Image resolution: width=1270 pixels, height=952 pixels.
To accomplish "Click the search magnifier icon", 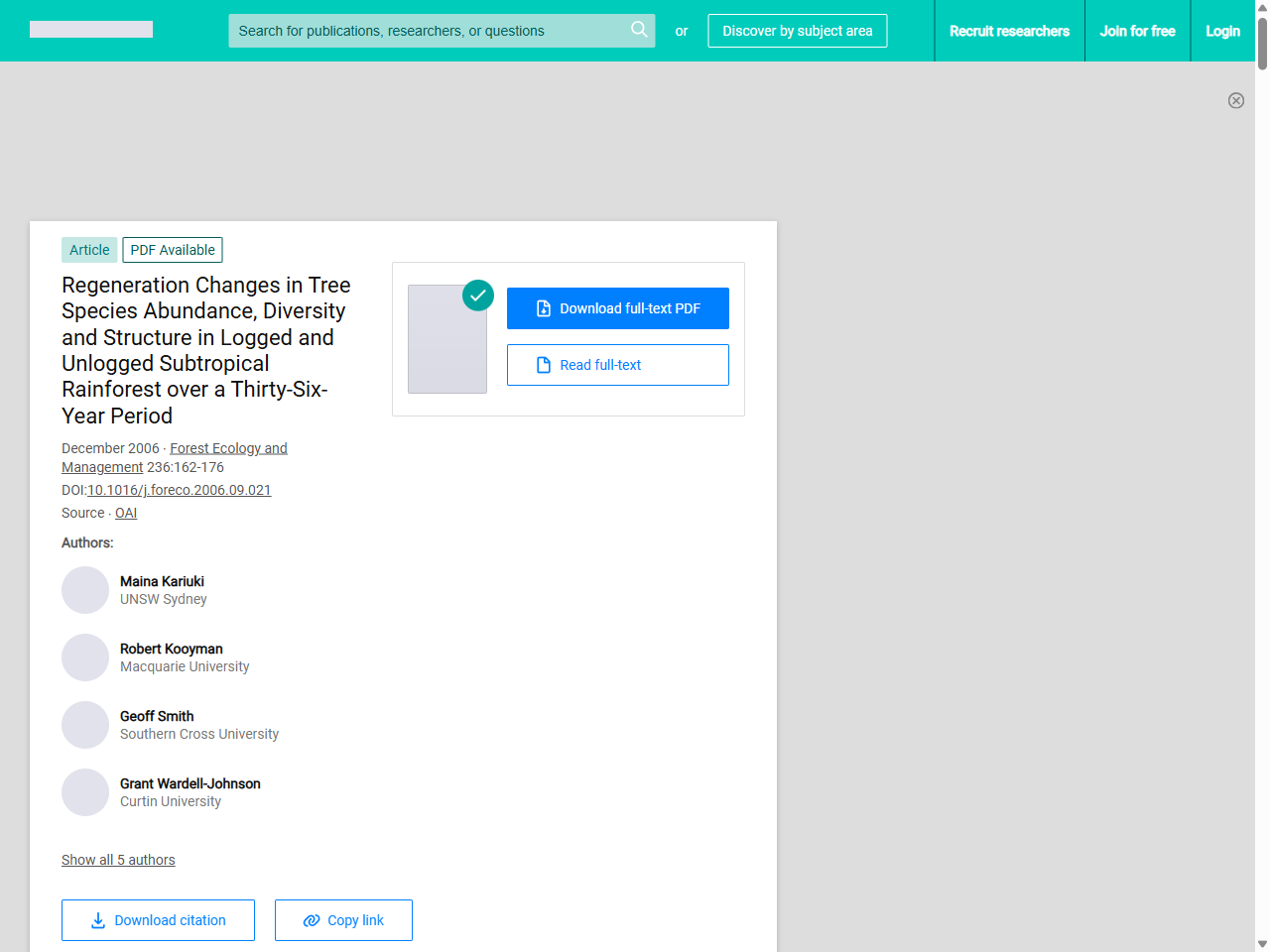I will [639, 30].
